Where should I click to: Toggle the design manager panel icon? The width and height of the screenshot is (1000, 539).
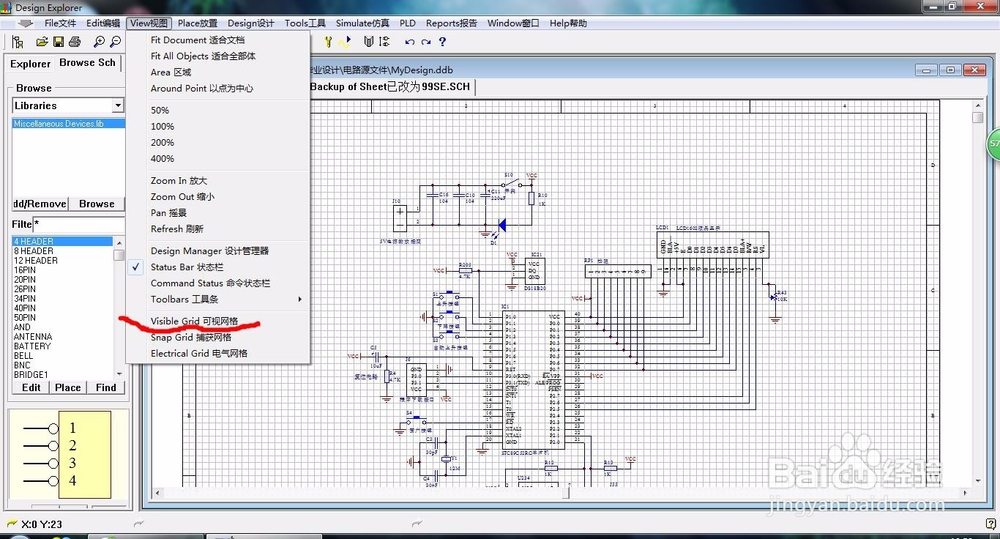(x=18, y=42)
